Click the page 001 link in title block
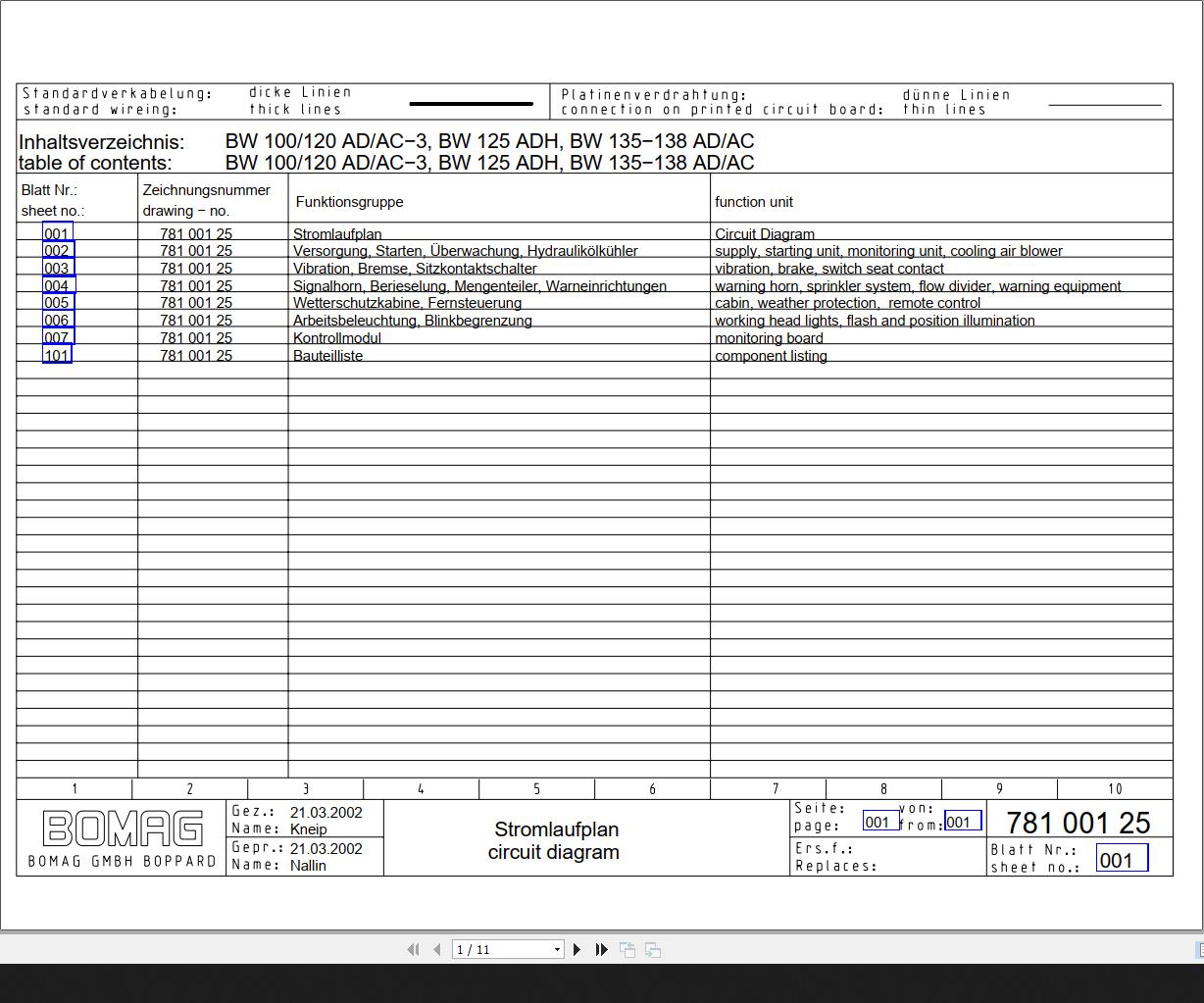Image resolution: width=1204 pixels, height=1003 pixels. point(881,822)
